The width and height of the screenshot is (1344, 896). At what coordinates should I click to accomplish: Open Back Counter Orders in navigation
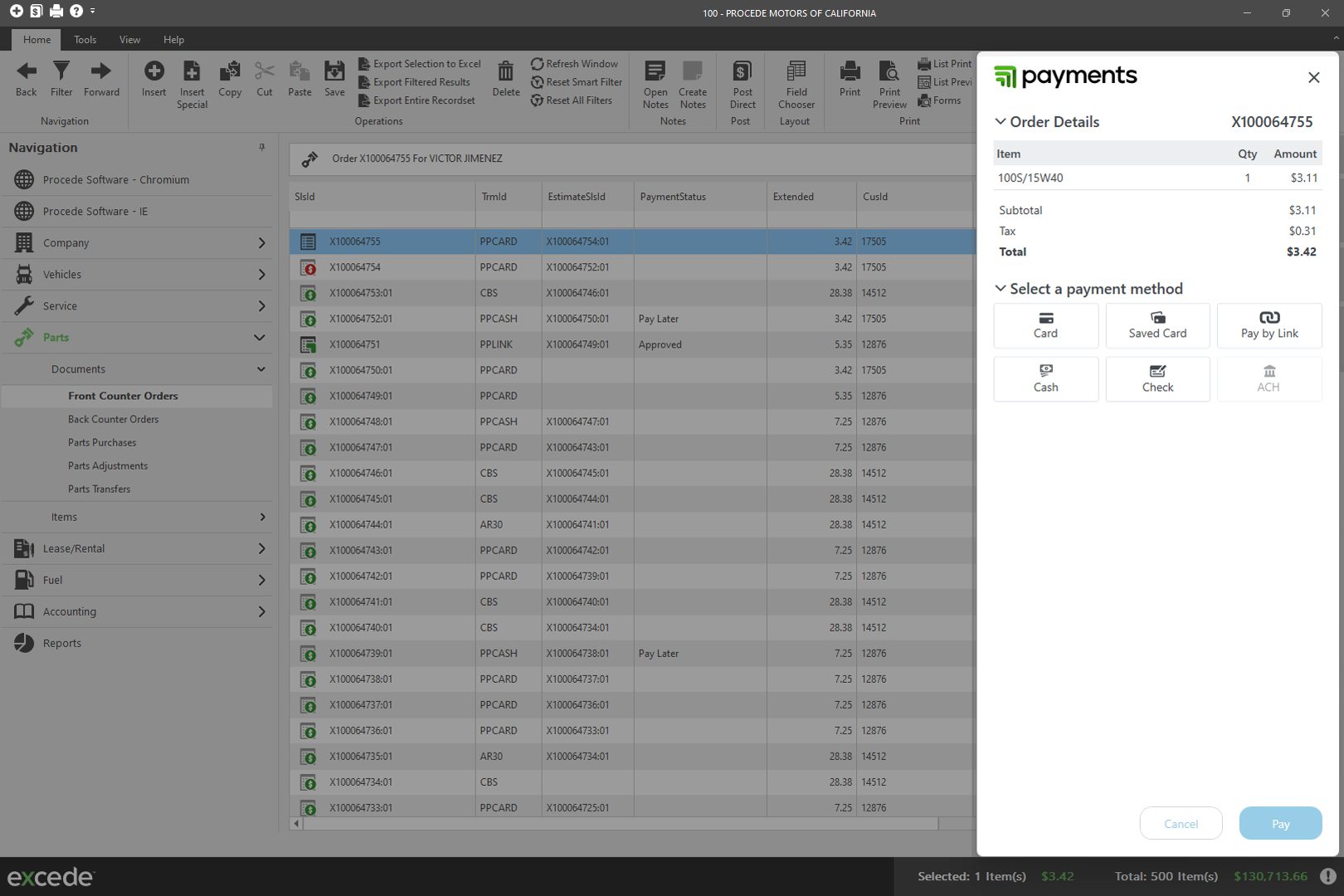pos(113,420)
